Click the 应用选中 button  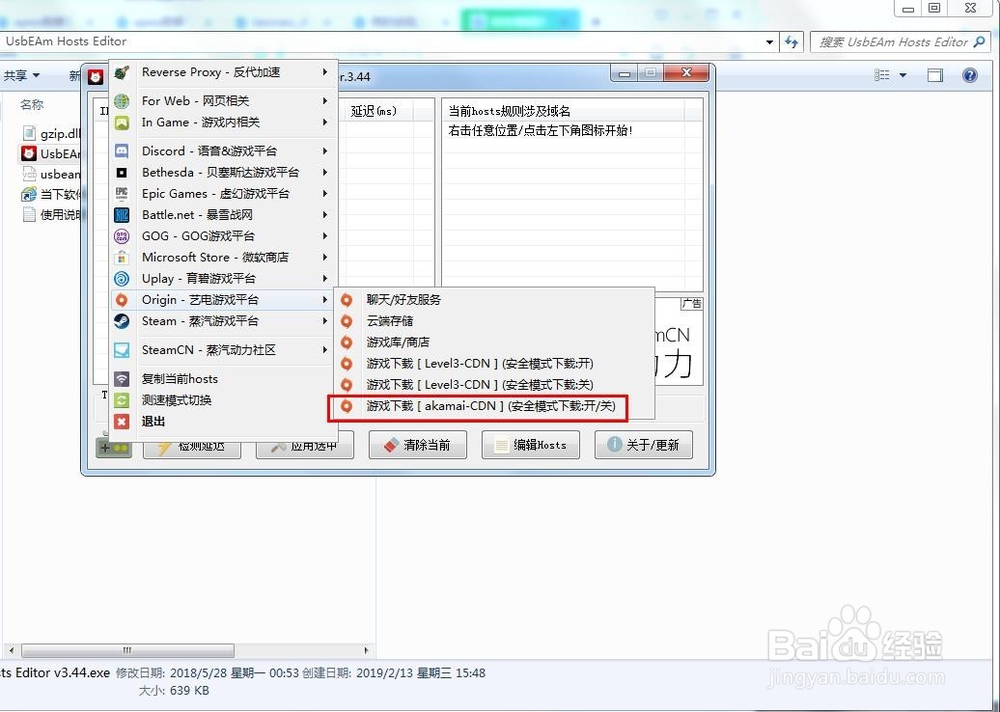coord(305,449)
